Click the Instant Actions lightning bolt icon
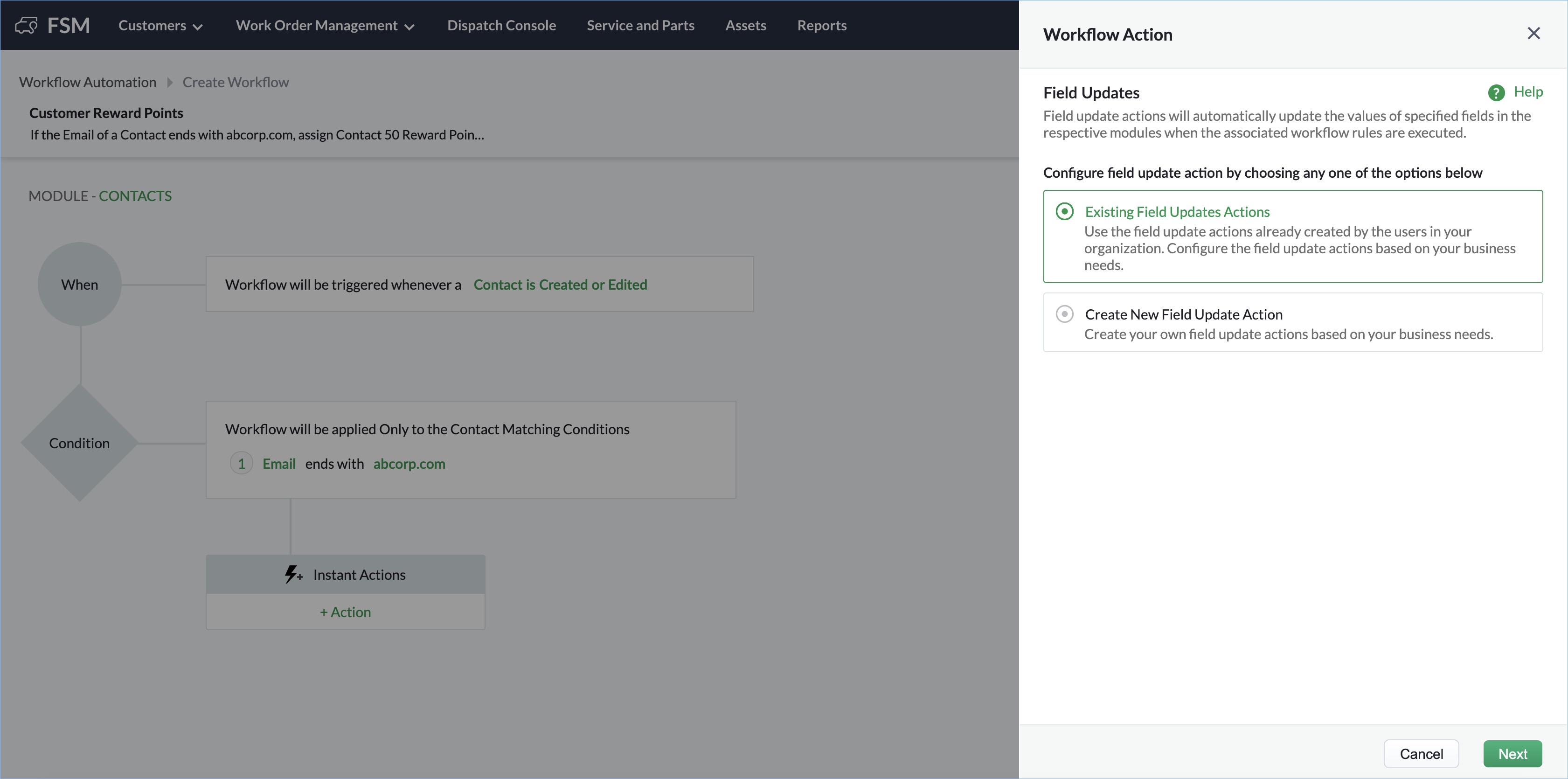Viewport: 1568px width, 779px height. (x=293, y=574)
